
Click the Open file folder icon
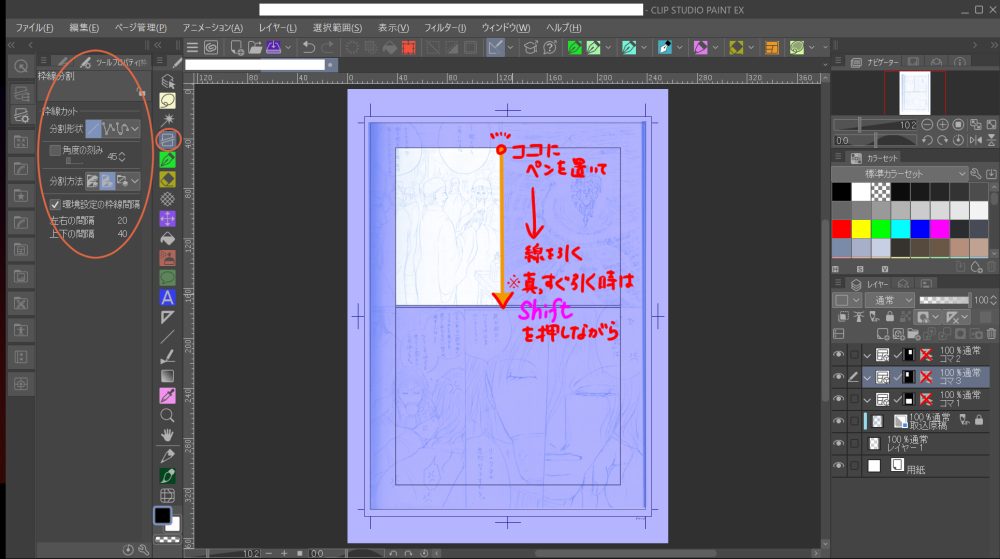(x=255, y=47)
